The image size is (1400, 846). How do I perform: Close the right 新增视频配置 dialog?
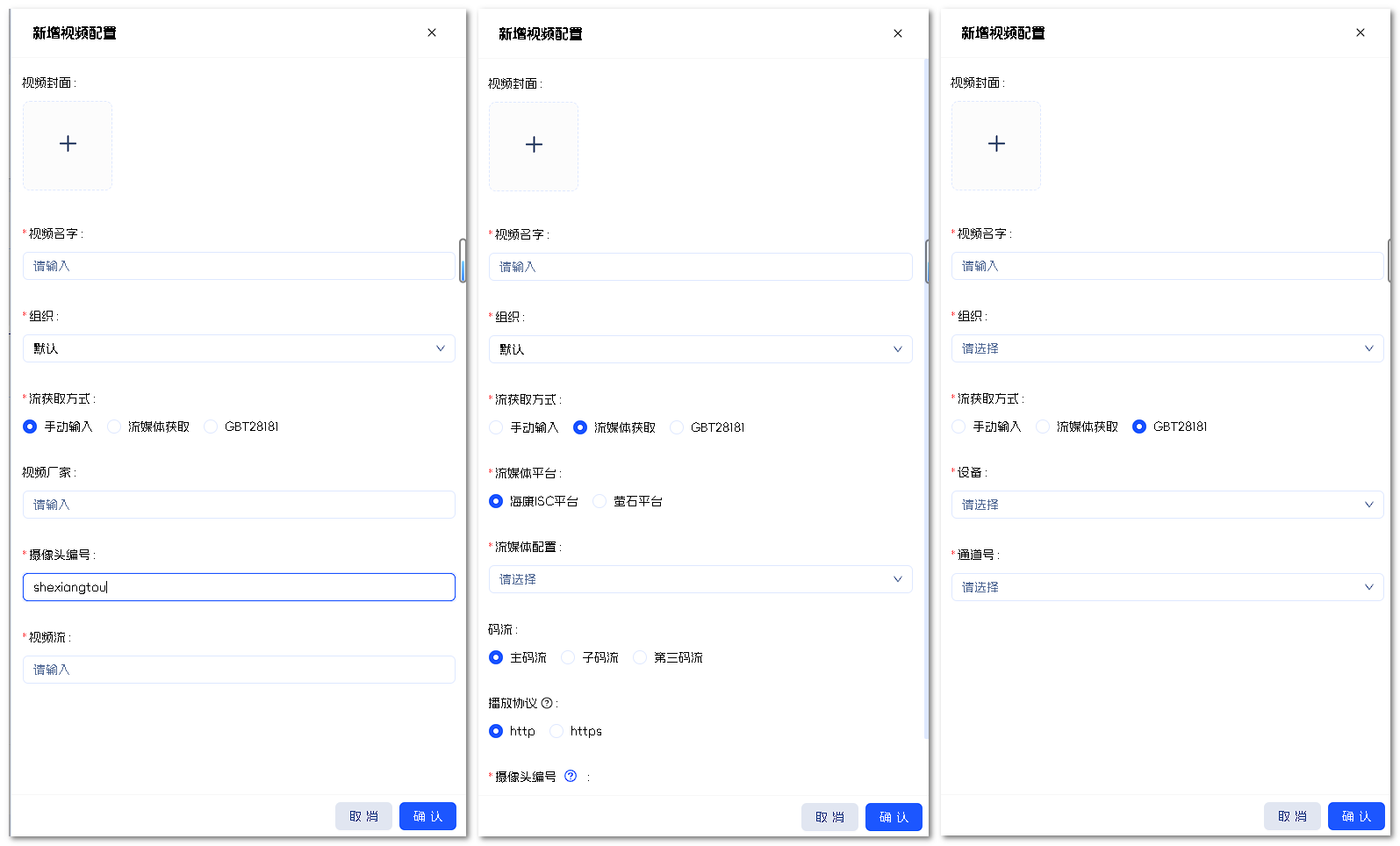(x=1361, y=32)
